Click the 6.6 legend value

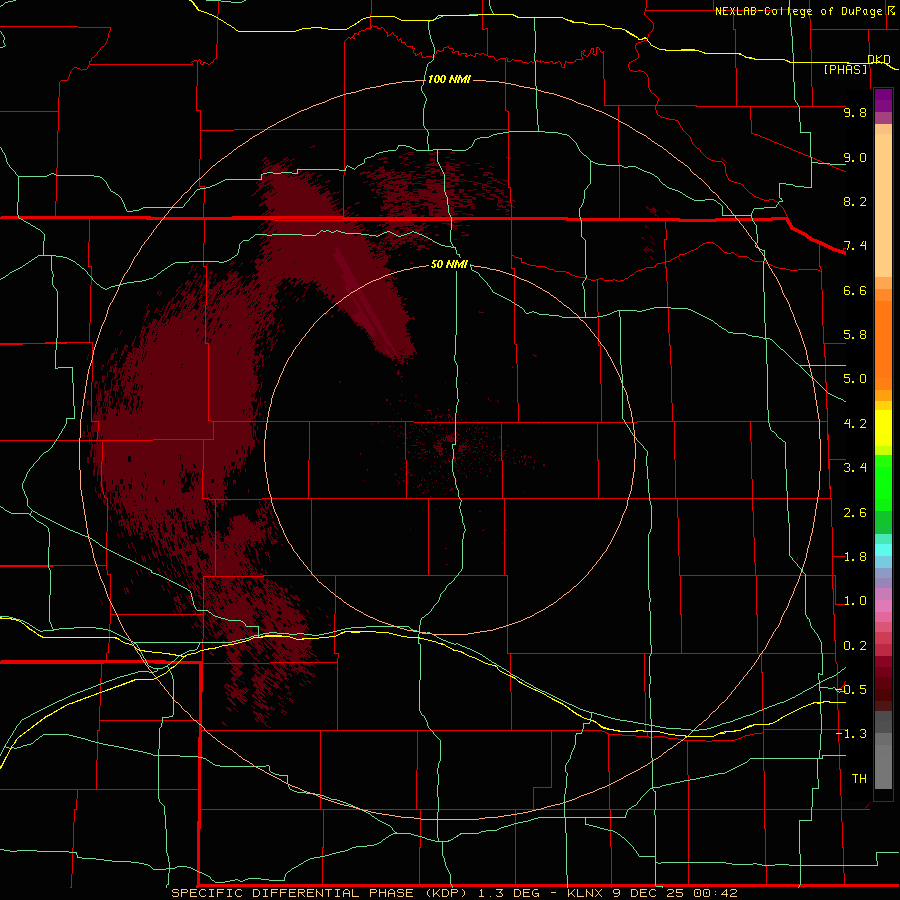coord(855,290)
